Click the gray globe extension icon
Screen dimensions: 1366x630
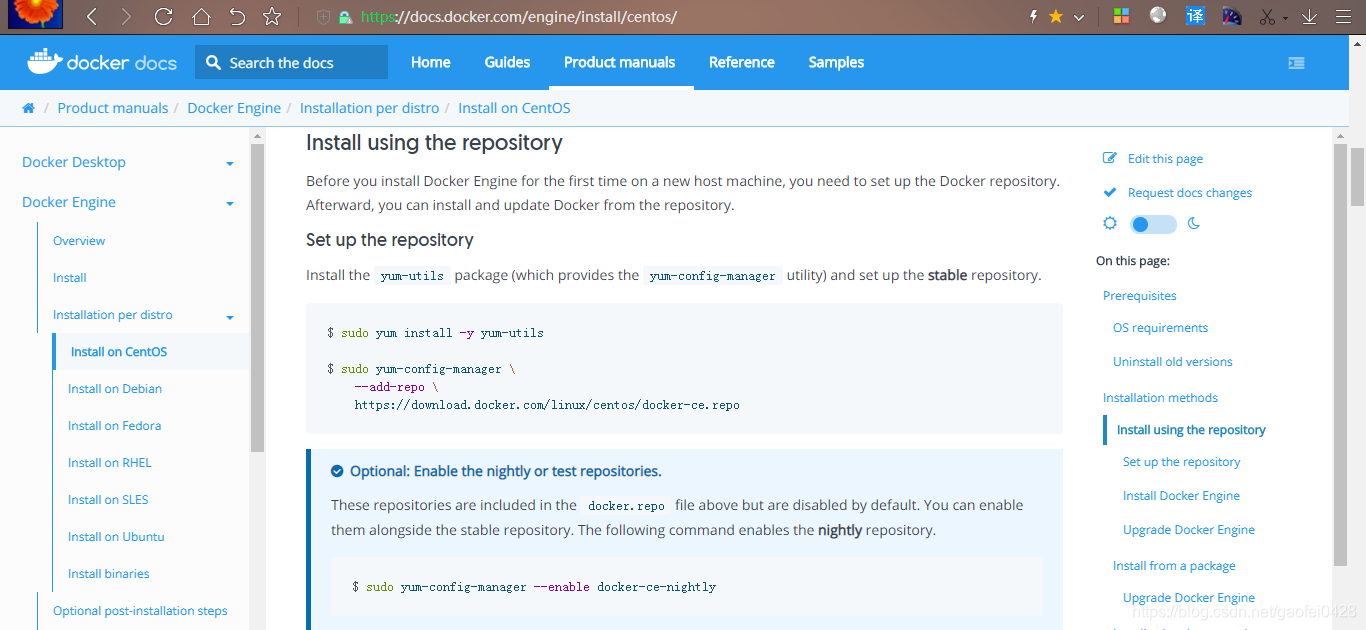[1158, 15]
